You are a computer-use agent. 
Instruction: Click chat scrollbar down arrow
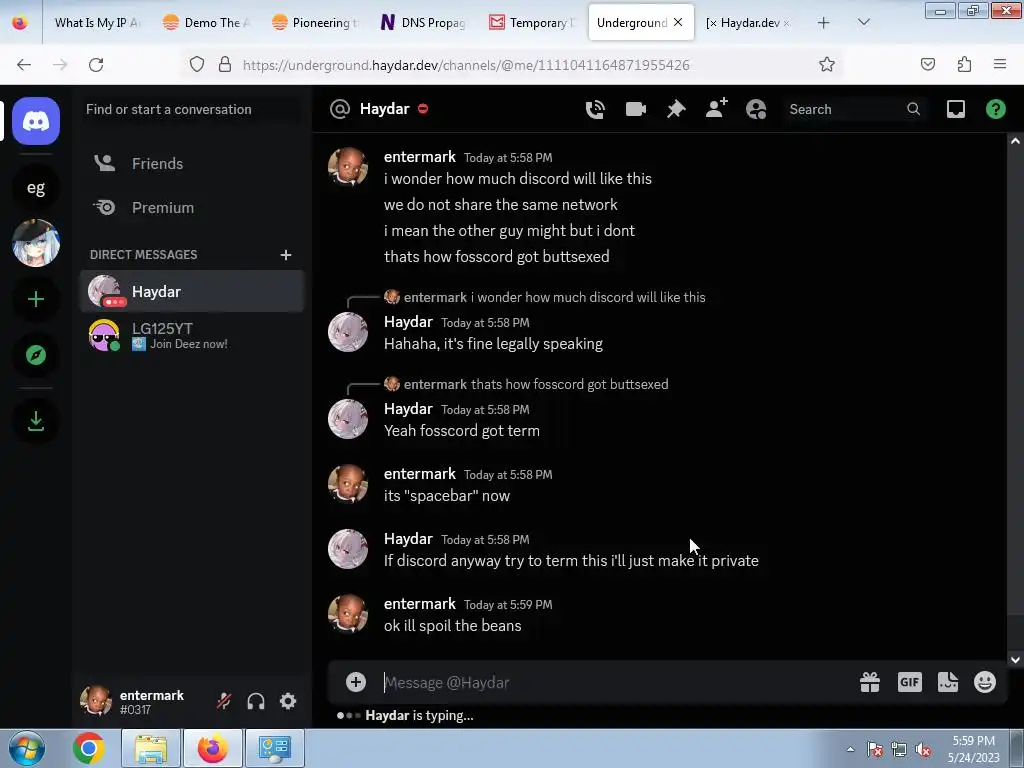pyautogui.click(x=1015, y=660)
